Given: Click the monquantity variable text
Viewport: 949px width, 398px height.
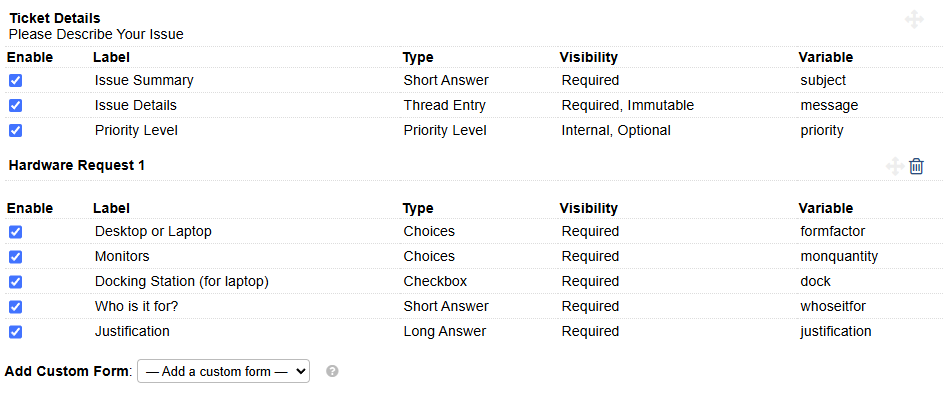Looking at the screenshot, I should (x=839, y=256).
